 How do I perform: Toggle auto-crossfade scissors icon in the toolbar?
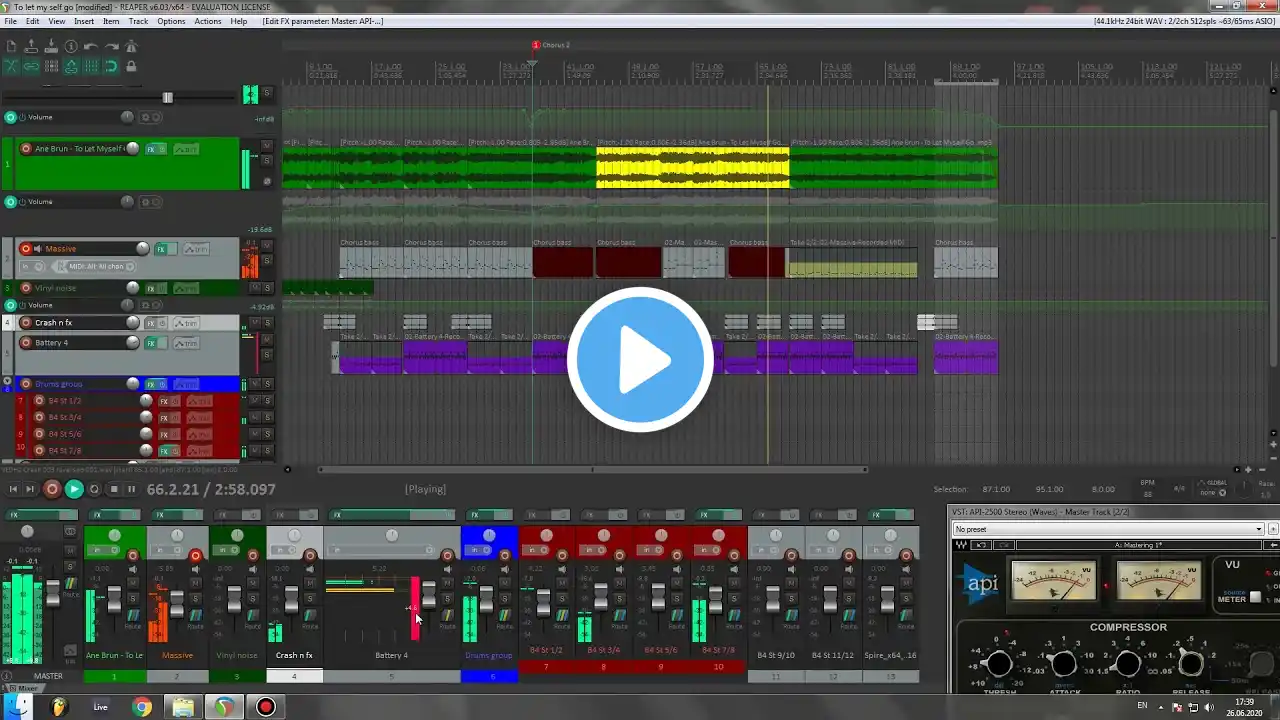[11, 67]
